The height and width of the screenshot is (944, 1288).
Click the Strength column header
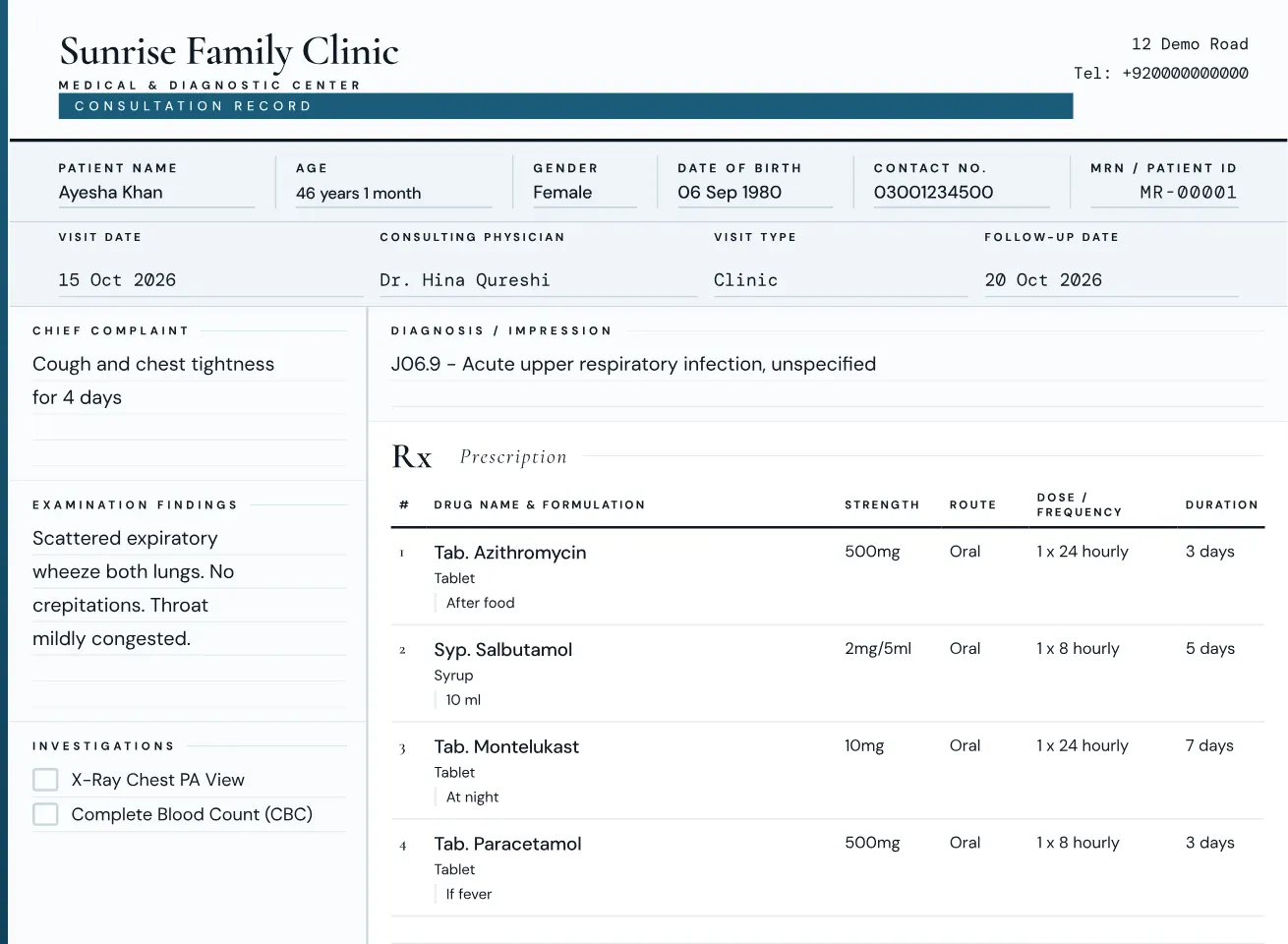(x=882, y=504)
